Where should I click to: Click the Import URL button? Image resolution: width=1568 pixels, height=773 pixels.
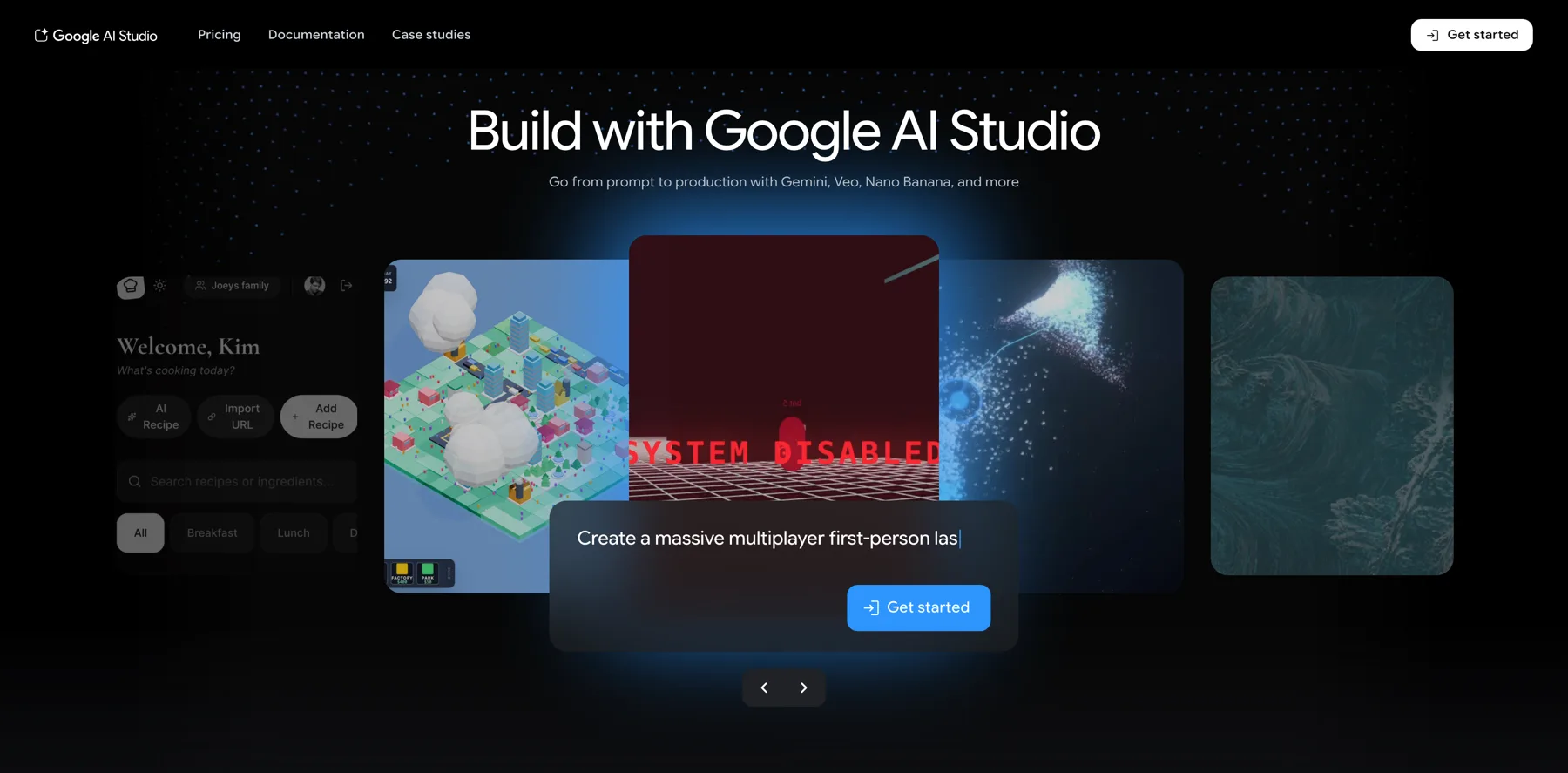click(235, 417)
